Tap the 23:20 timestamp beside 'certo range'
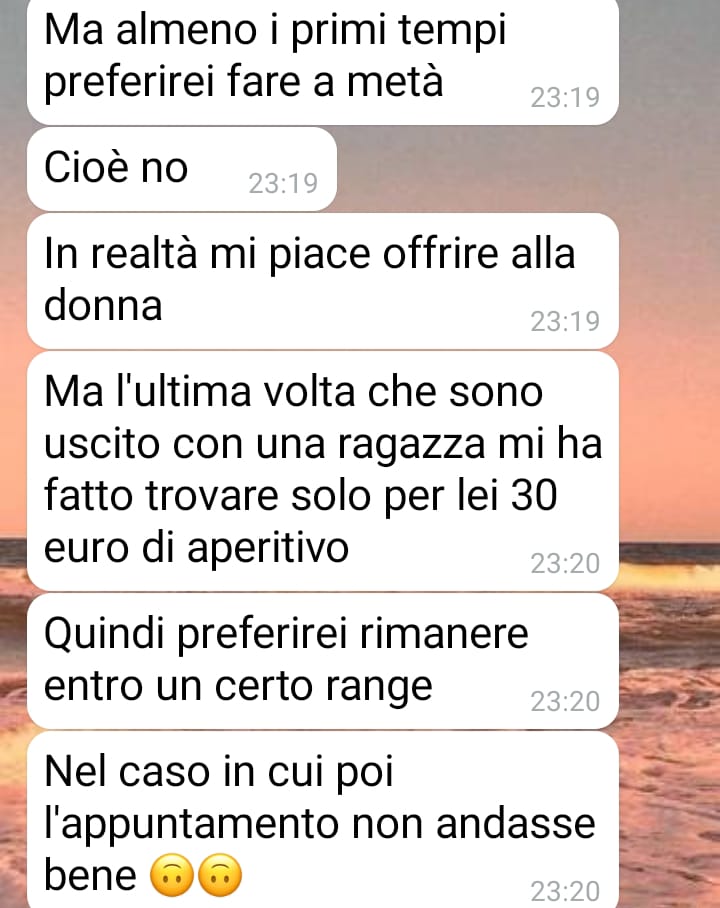Viewport: 720px width, 908px height. (565, 701)
